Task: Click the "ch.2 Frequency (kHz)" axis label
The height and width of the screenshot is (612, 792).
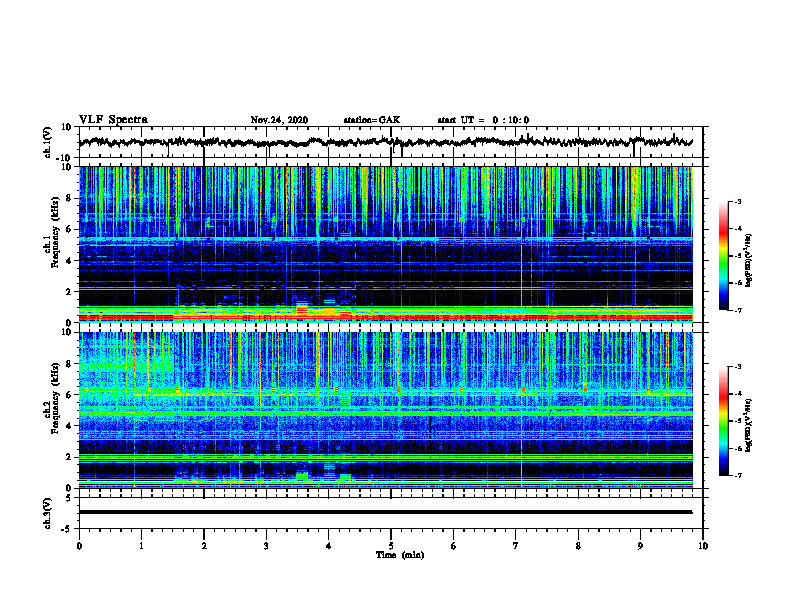Action: pos(54,398)
